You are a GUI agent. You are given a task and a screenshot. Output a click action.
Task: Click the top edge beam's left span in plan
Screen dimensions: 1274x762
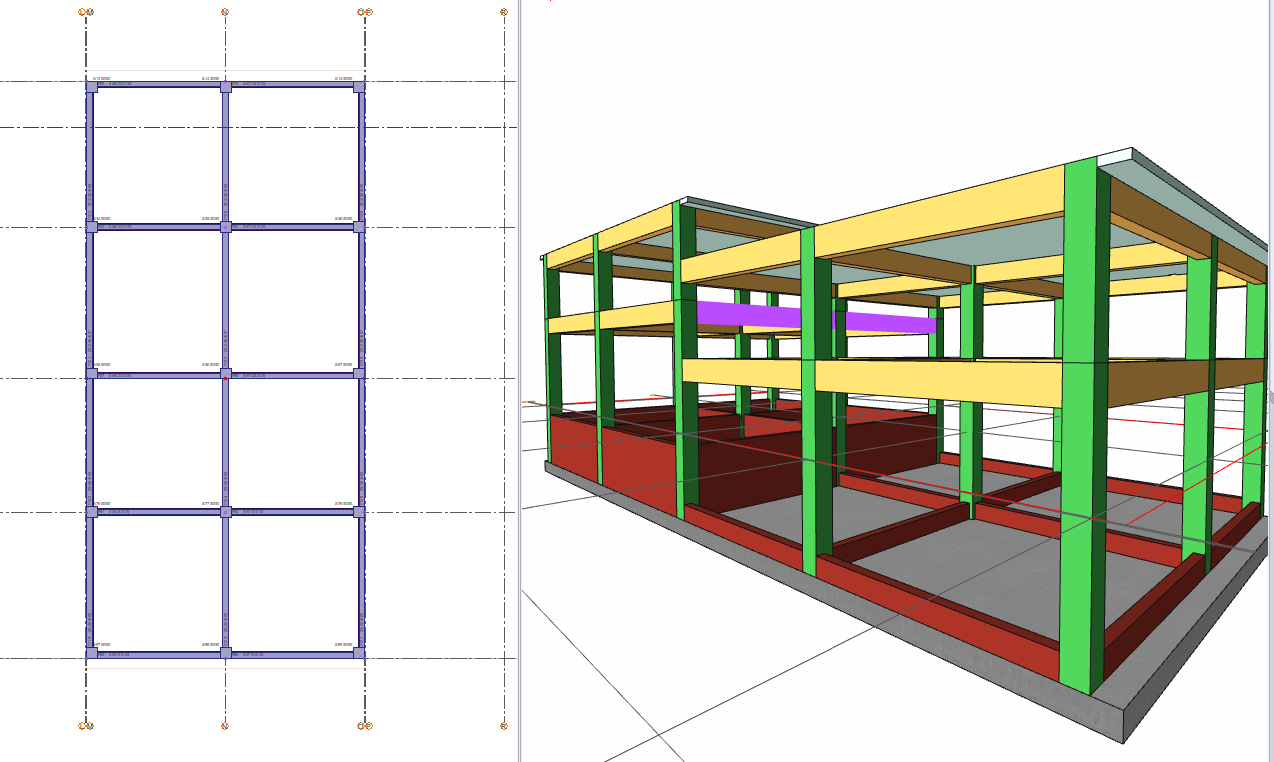(158, 86)
